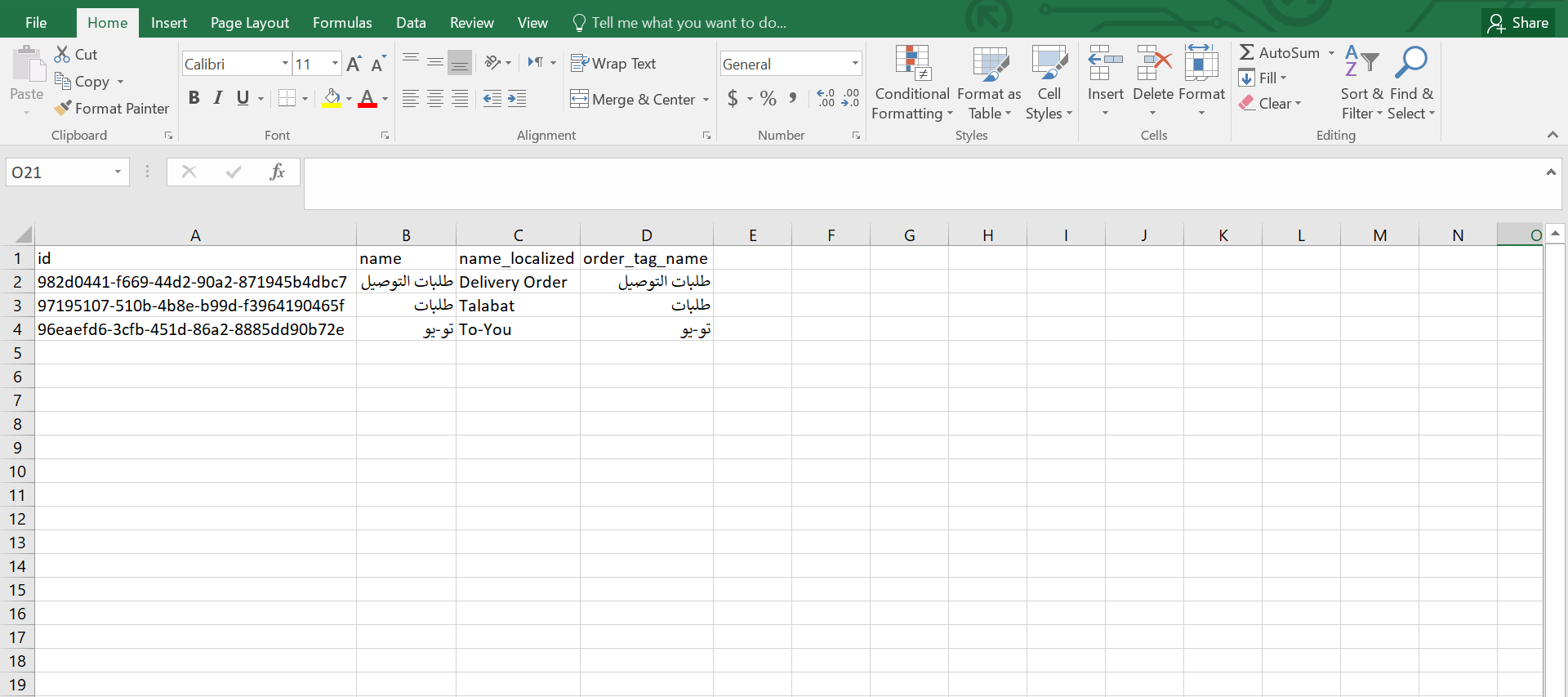Select cell containing Delivery Order
Screen dimensions: 1568x697
click(x=517, y=282)
